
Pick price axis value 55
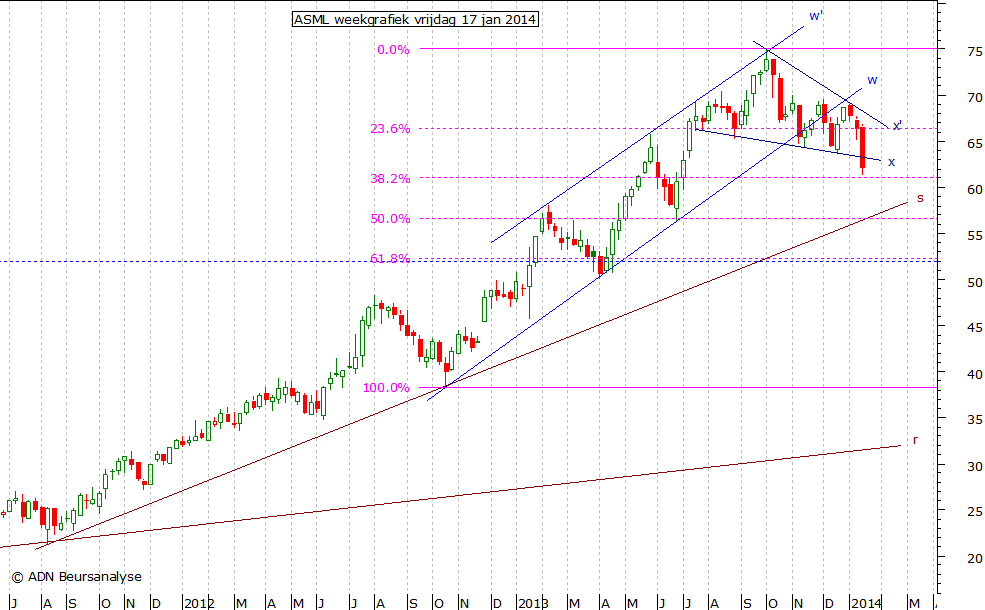[x=975, y=236]
